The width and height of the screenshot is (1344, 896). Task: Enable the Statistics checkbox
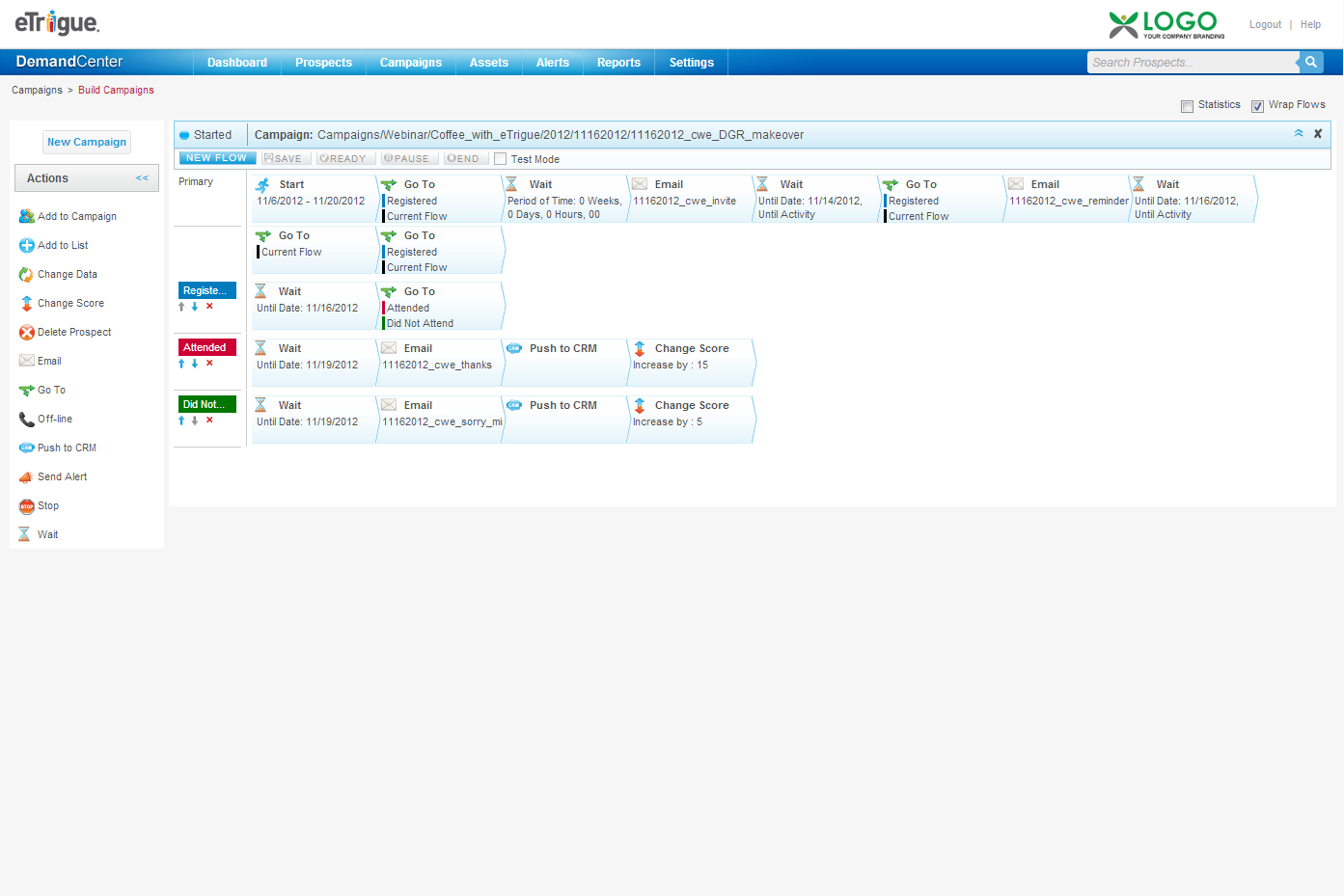[x=1187, y=106]
